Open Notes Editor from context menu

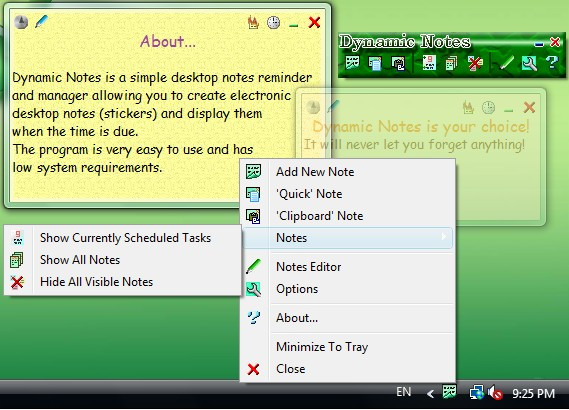pyautogui.click(x=348, y=267)
